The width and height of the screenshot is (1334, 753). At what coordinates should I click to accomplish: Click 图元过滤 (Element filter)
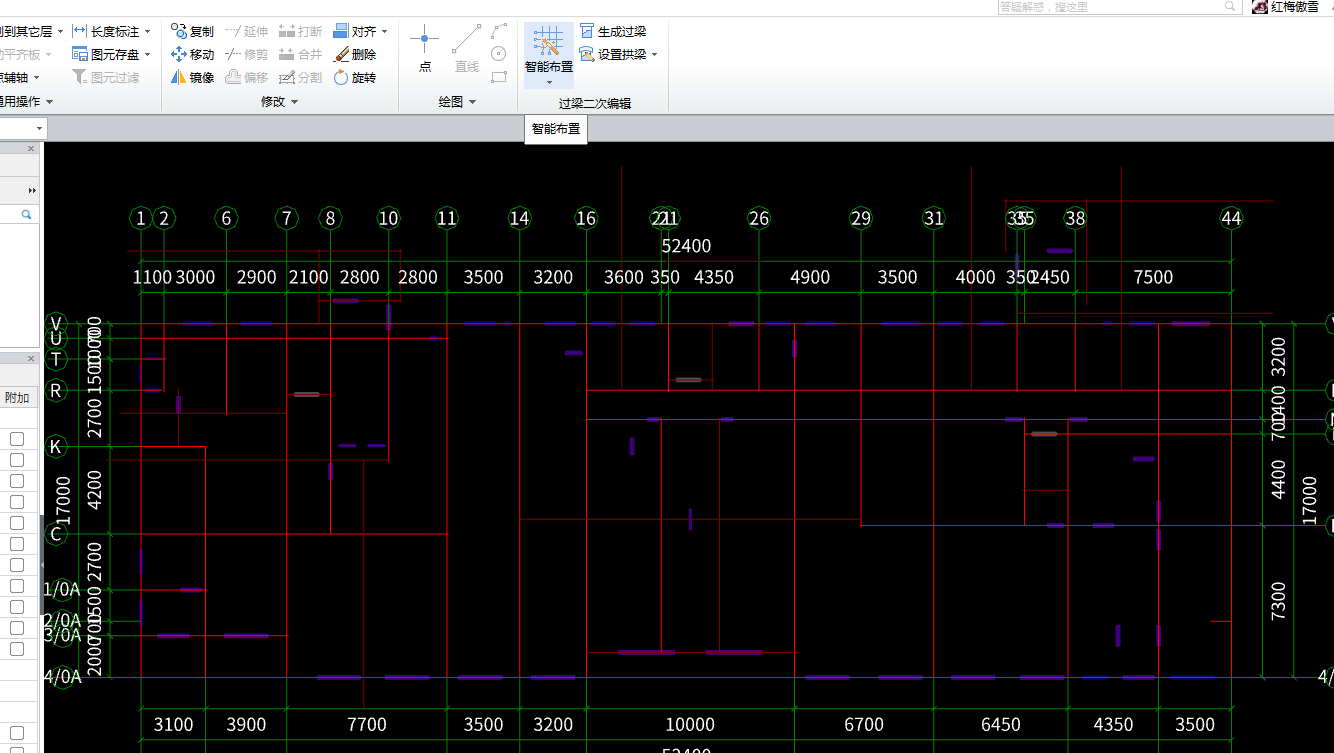(106, 77)
